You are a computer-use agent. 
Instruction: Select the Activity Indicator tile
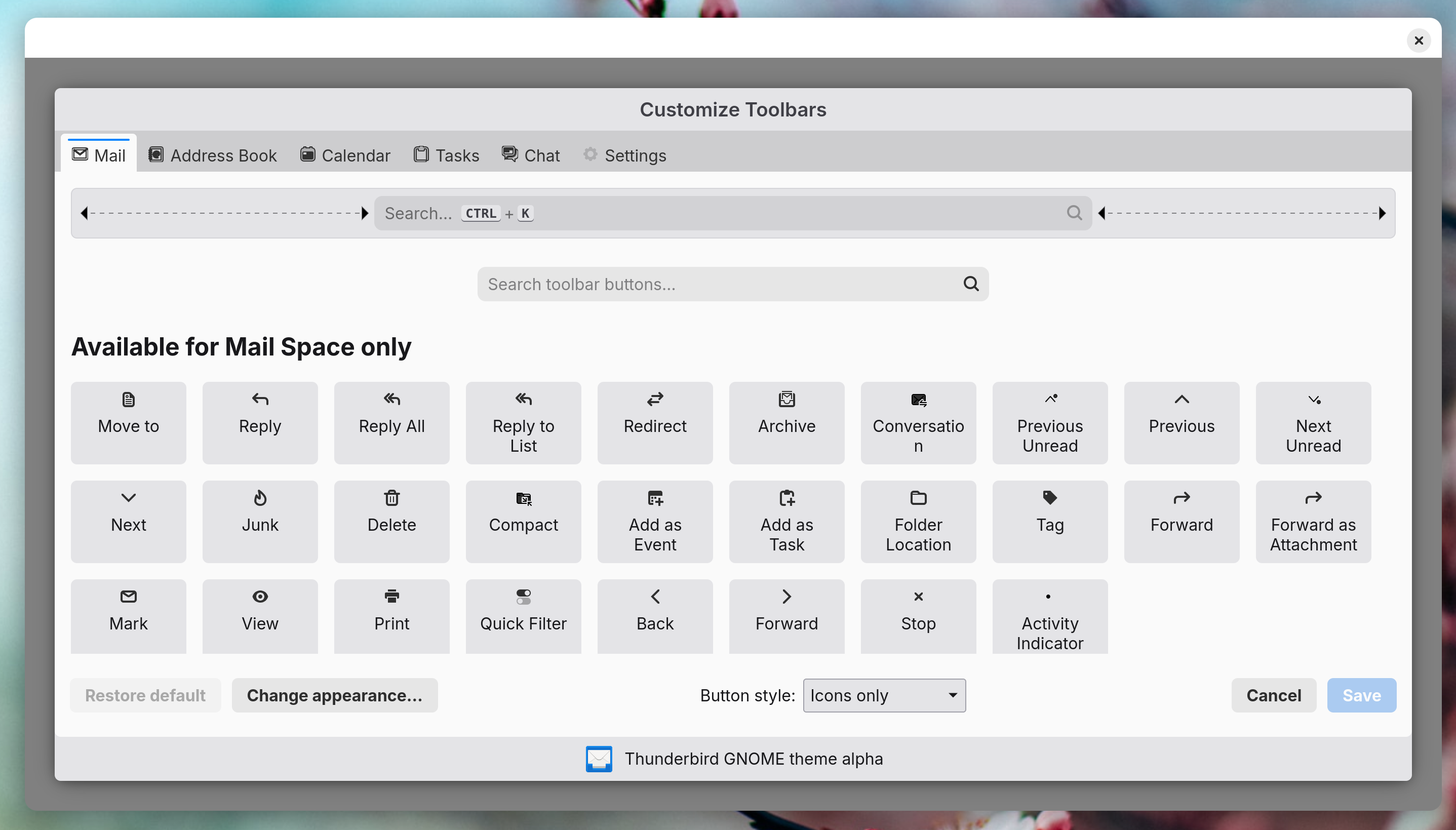1050,616
